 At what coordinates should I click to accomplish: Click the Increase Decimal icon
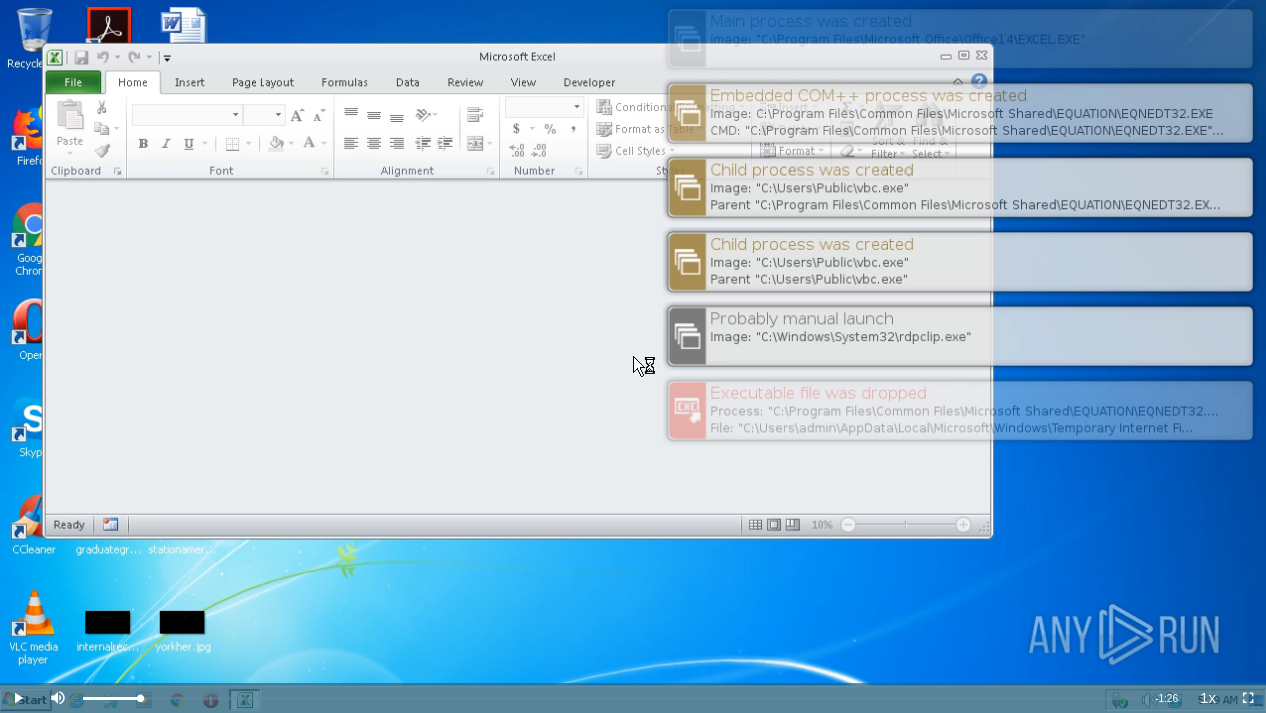point(517,151)
